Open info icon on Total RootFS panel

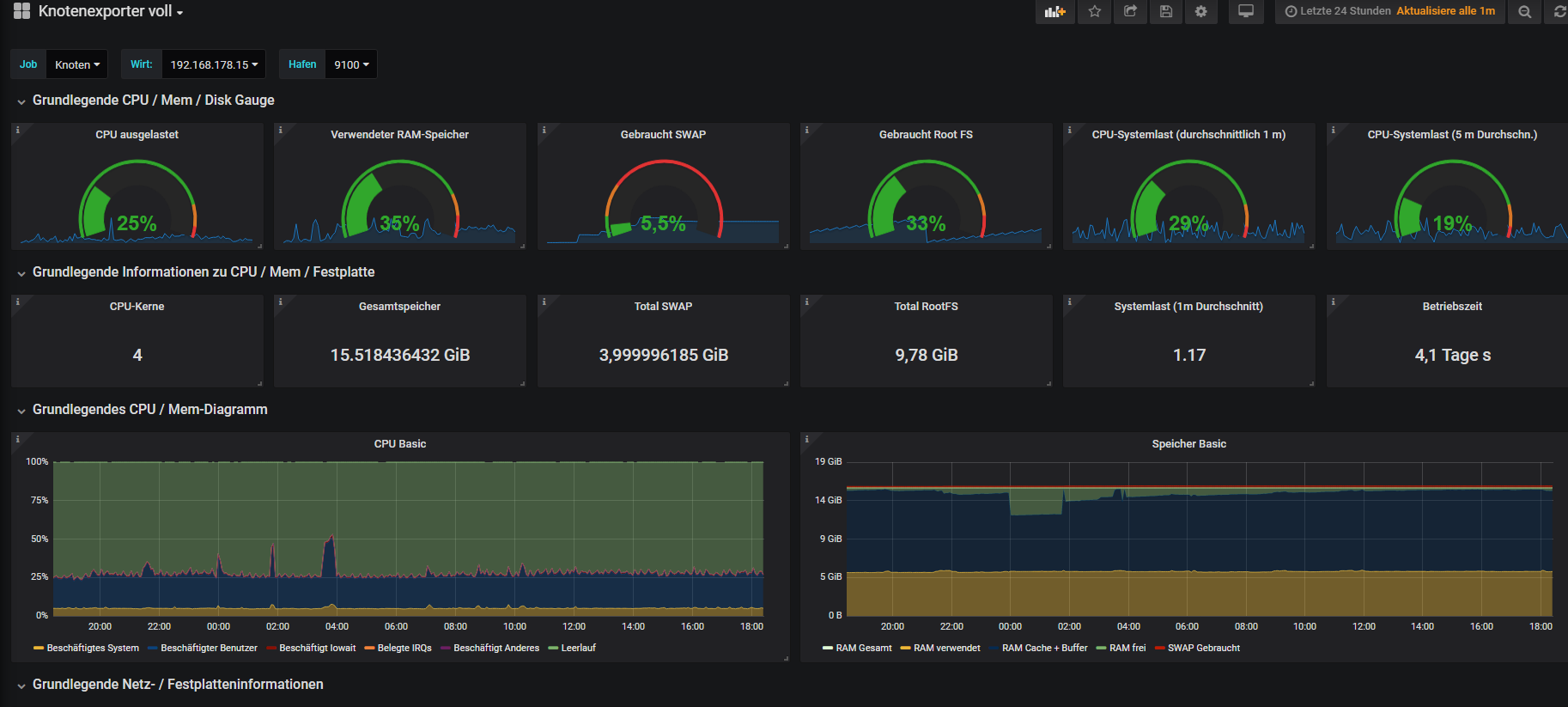(x=806, y=302)
